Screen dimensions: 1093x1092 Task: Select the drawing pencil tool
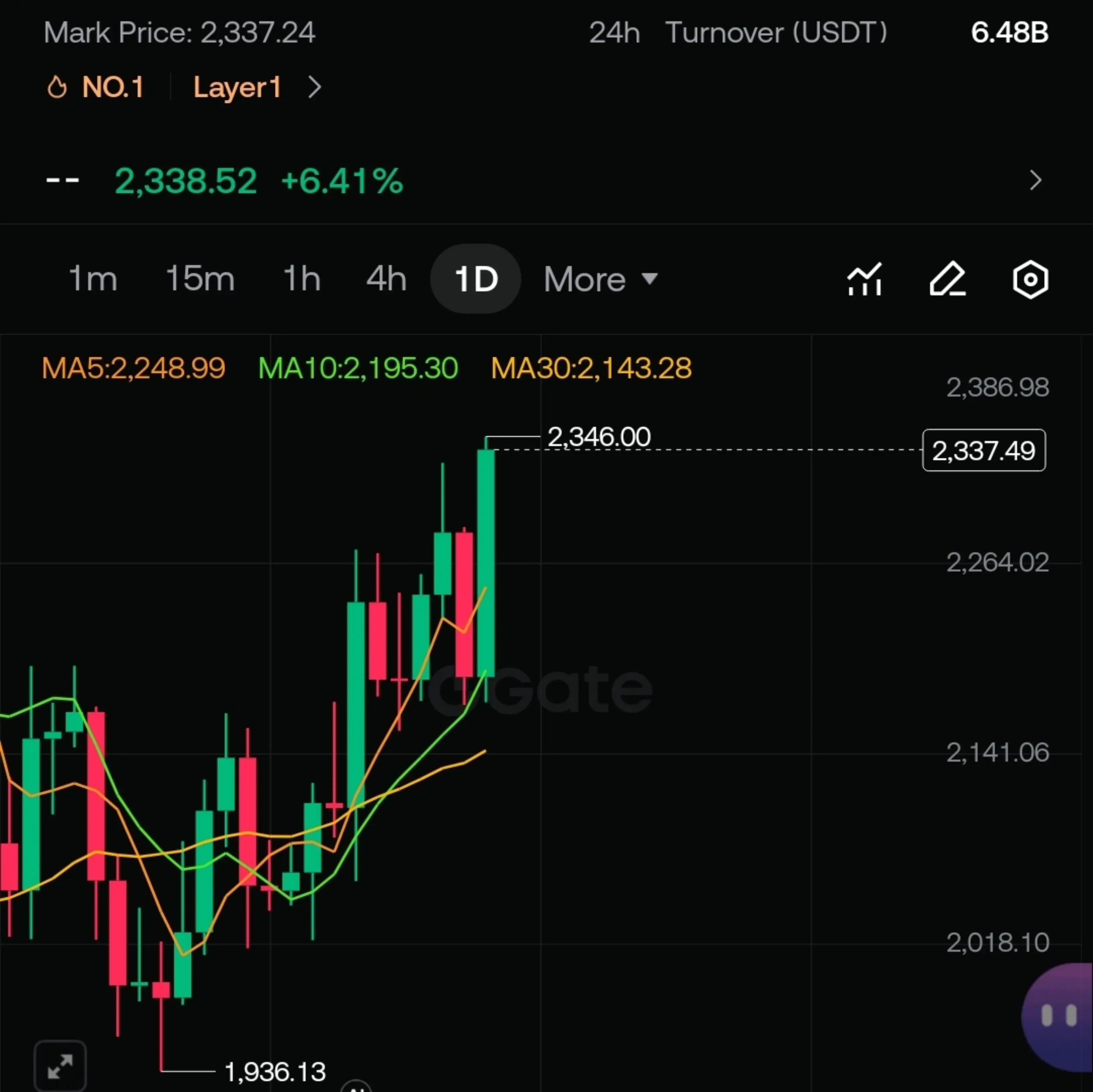(x=947, y=279)
